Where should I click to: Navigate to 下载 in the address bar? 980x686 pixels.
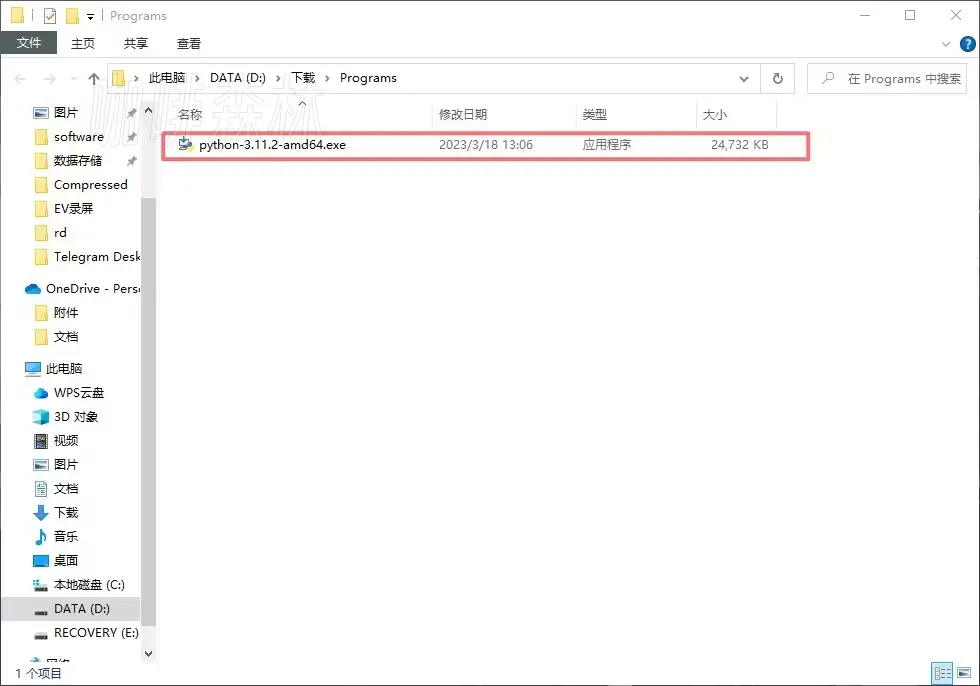click(x=303, y=78)
